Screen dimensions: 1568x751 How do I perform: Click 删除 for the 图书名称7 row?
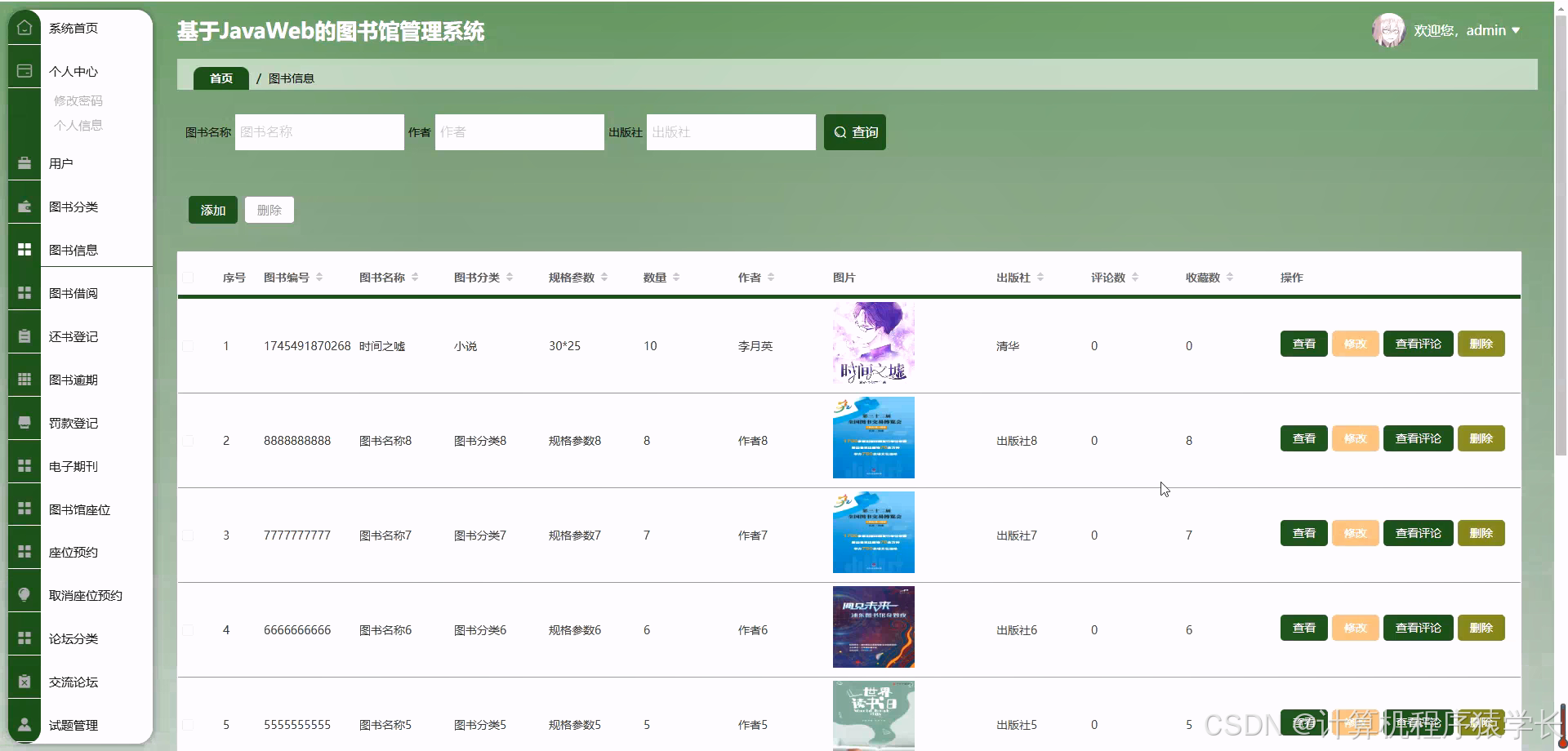click(1481, 533)
